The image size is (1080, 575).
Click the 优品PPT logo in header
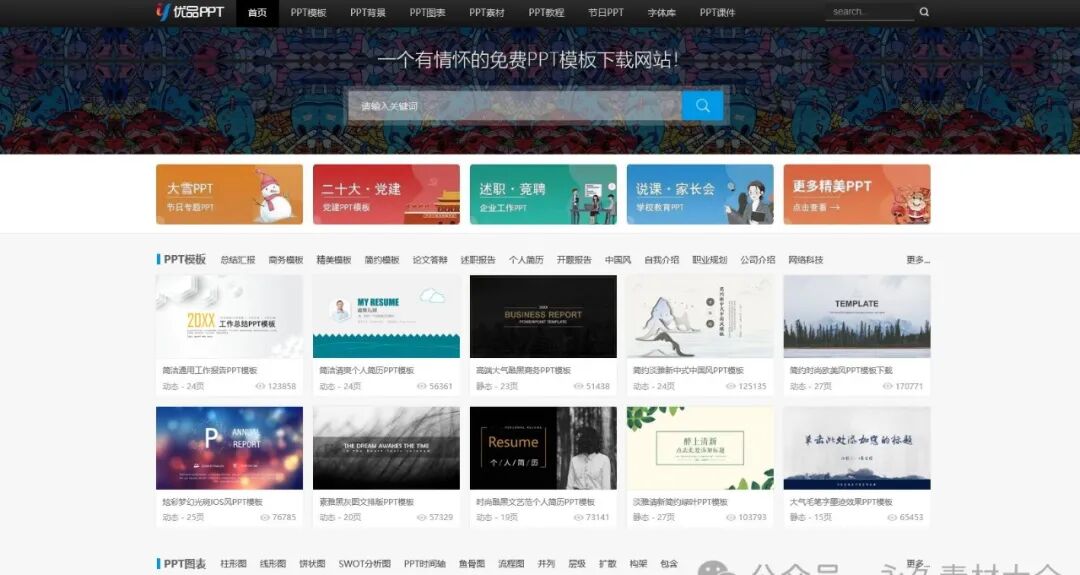[190, 12]
